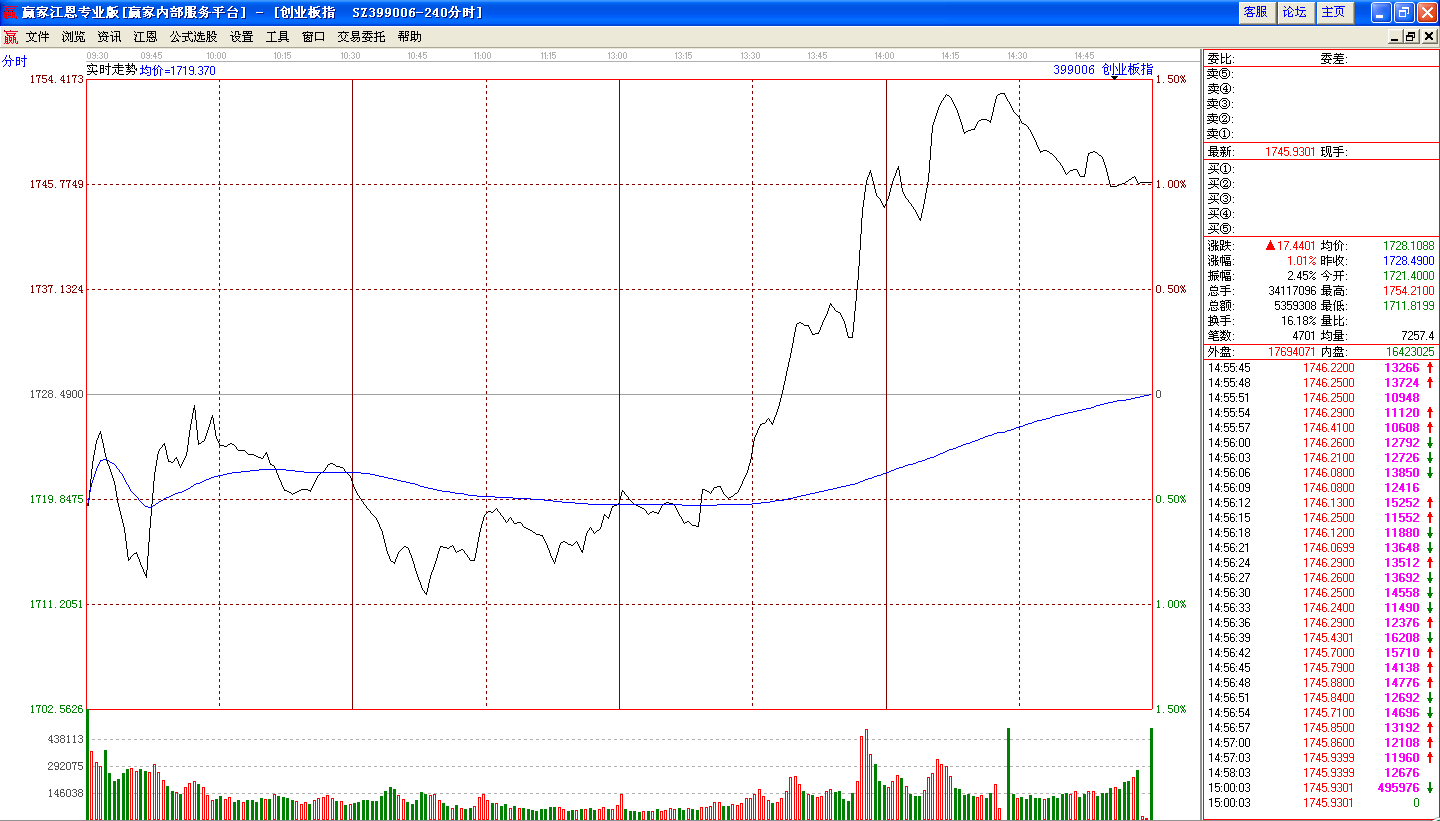Click the 399006 创业板指 title

pos(1102,70)
